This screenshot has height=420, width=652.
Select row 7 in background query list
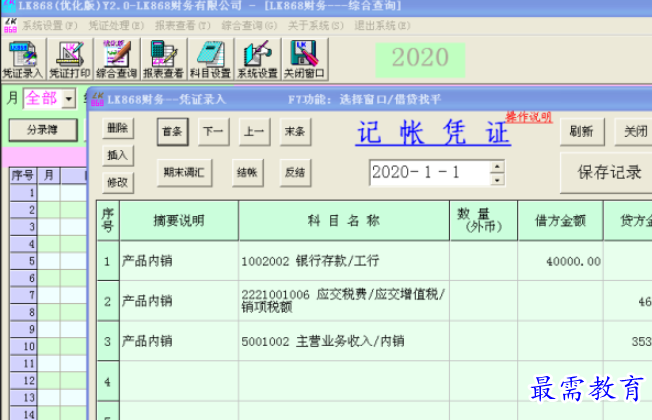tap(24, 295)
